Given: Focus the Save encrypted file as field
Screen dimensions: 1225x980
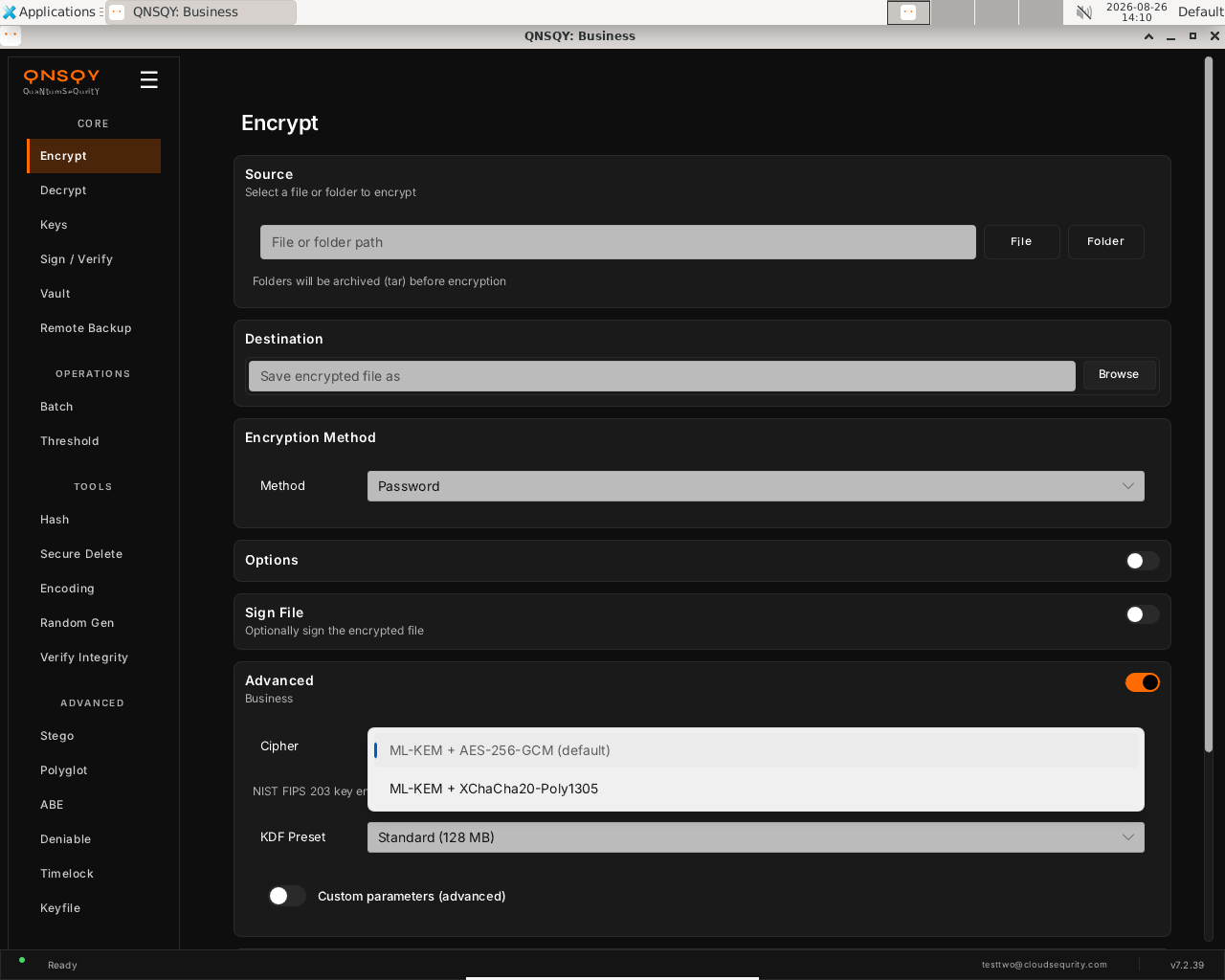Looking at the screenshot, I should click(x=662, y=376).
